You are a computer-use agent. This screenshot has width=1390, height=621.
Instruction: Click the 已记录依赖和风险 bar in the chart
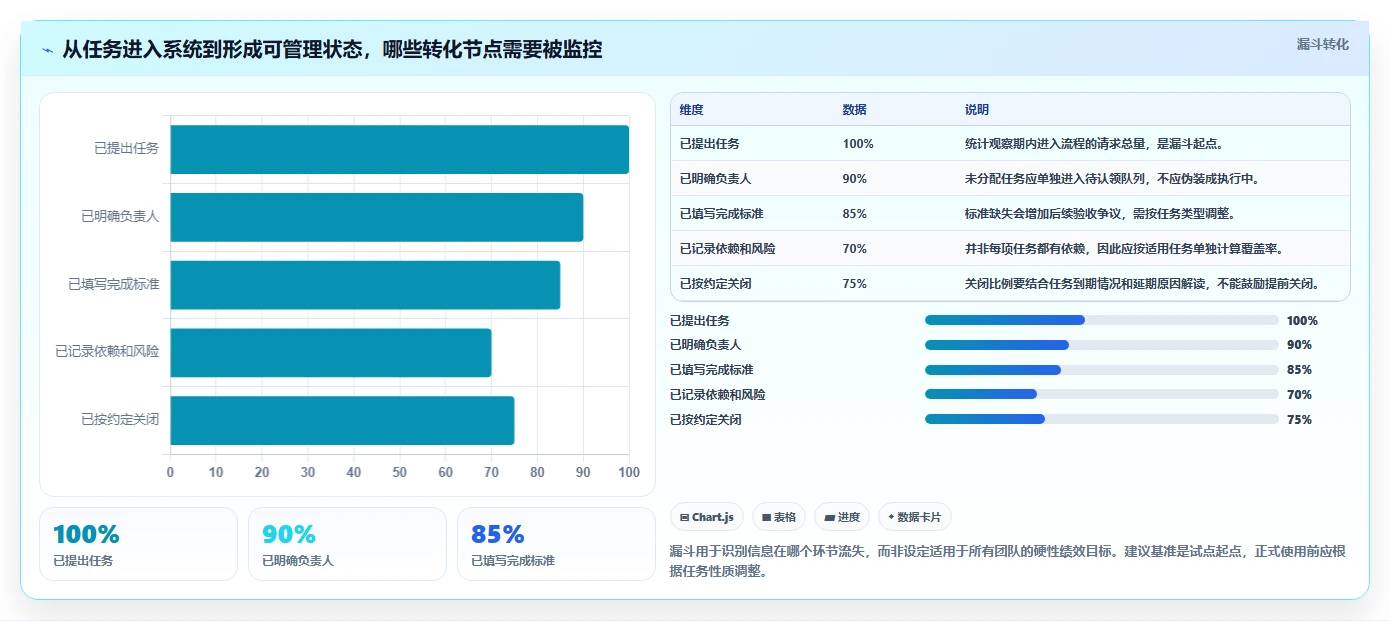tap(331, 352)
